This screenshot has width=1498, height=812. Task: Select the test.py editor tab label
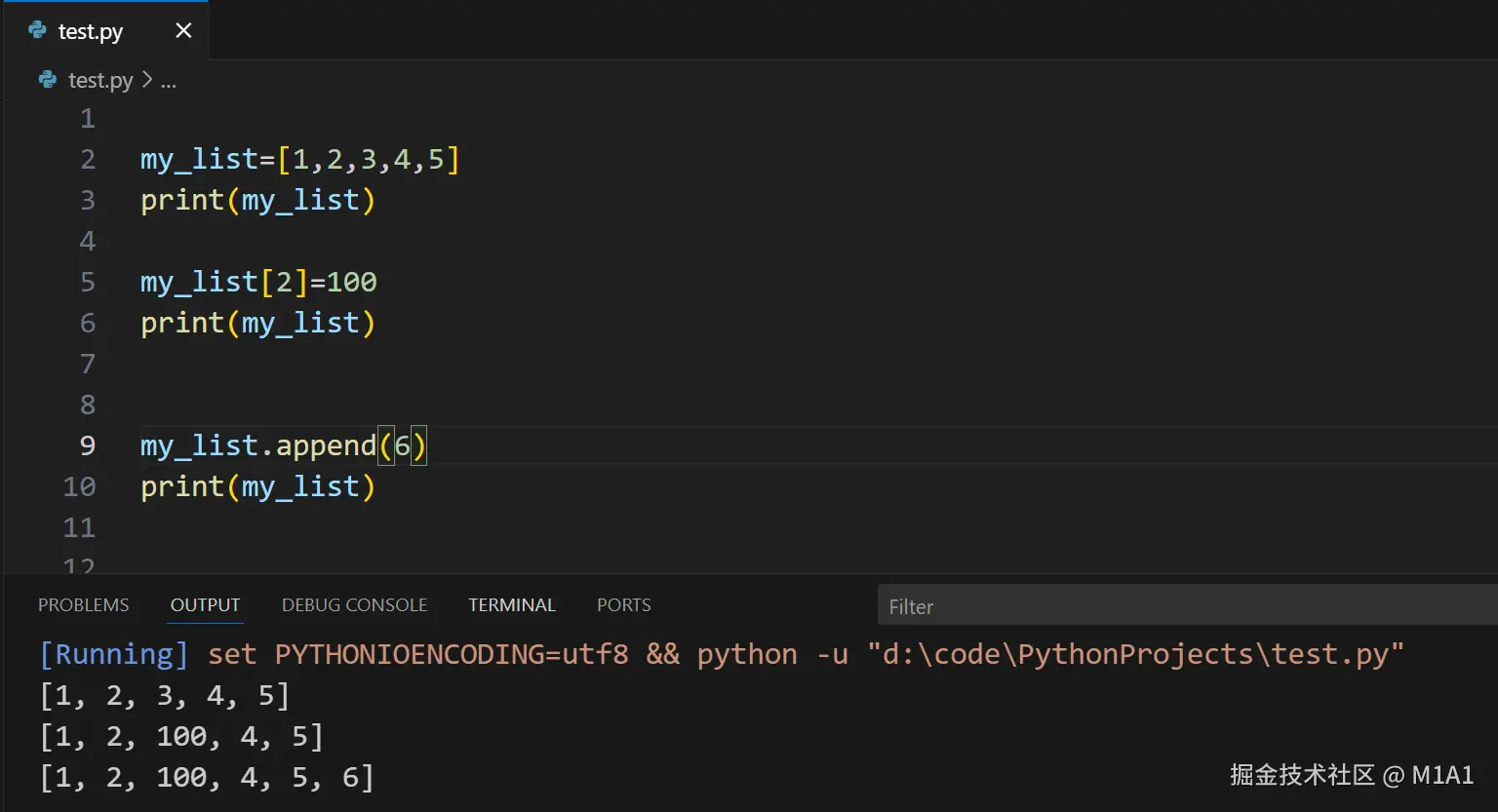[x=91, y=31]
